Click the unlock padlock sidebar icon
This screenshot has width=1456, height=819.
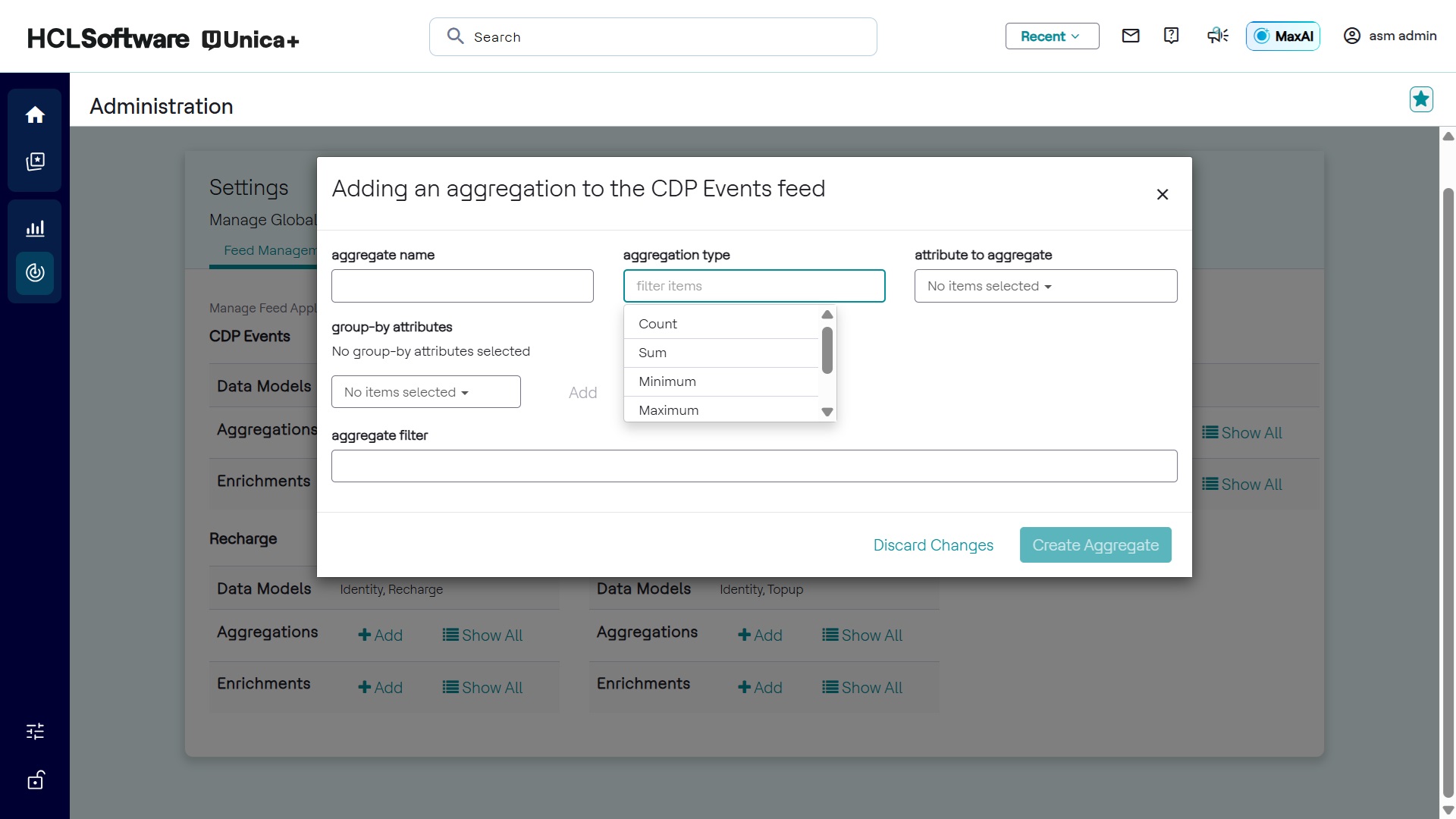pos(35,780)
